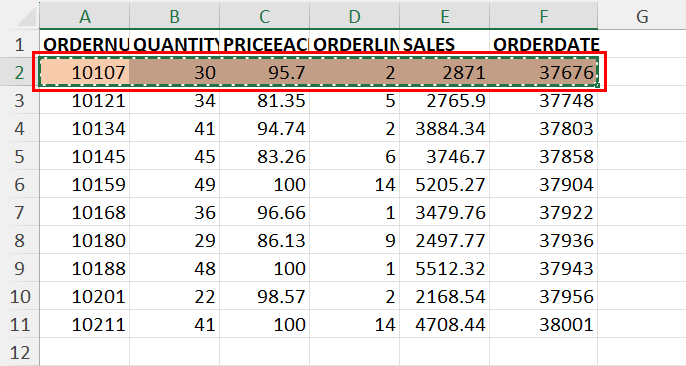Click the QUANTITY header cell

[x=175, y=44]
